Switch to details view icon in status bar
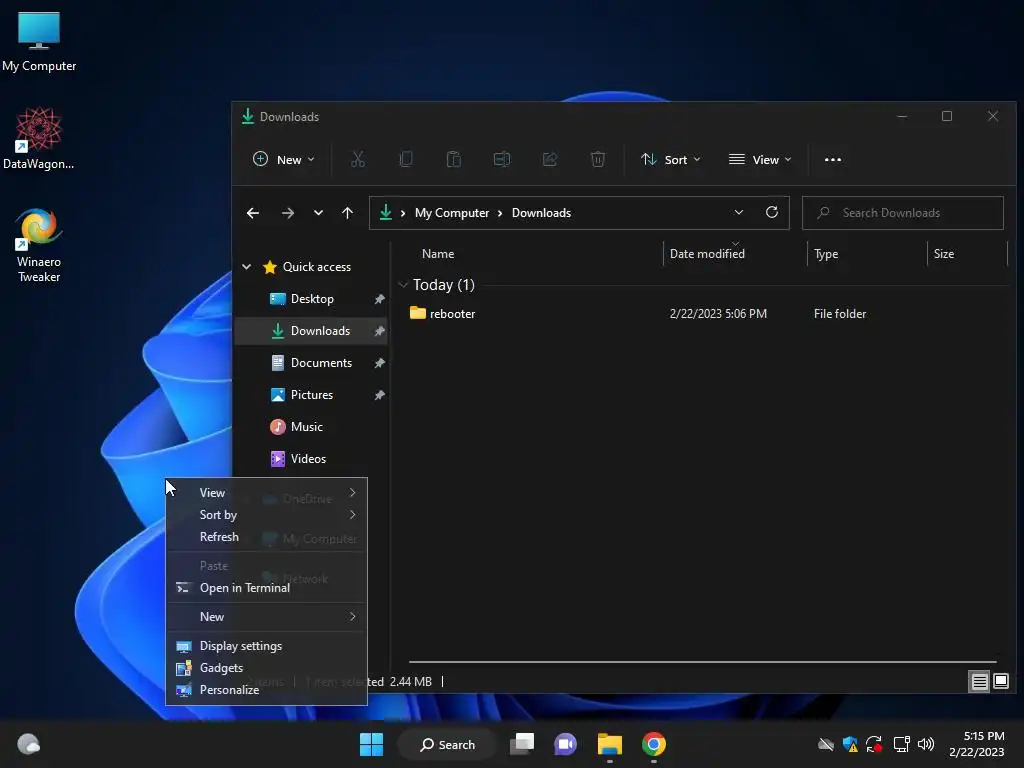The image size is (1024, 768). pyautogui.click(x=980, y=682)
